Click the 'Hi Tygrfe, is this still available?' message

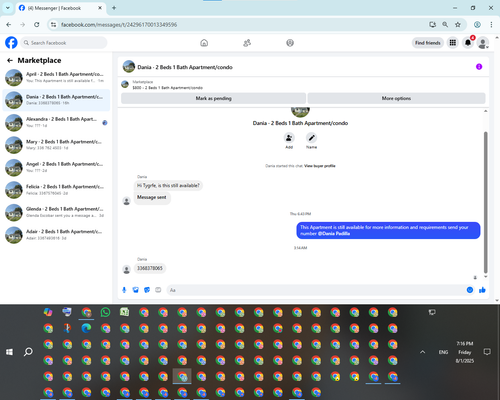click(x=168, y=186)
